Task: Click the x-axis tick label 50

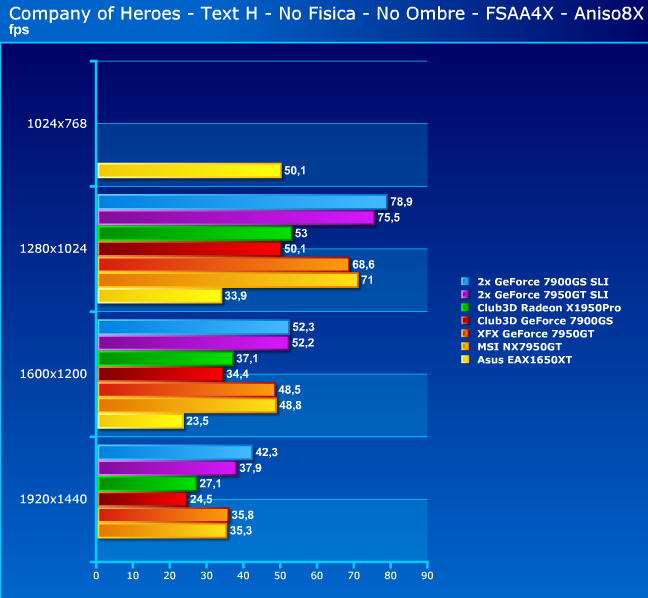Action: point(280,576)
